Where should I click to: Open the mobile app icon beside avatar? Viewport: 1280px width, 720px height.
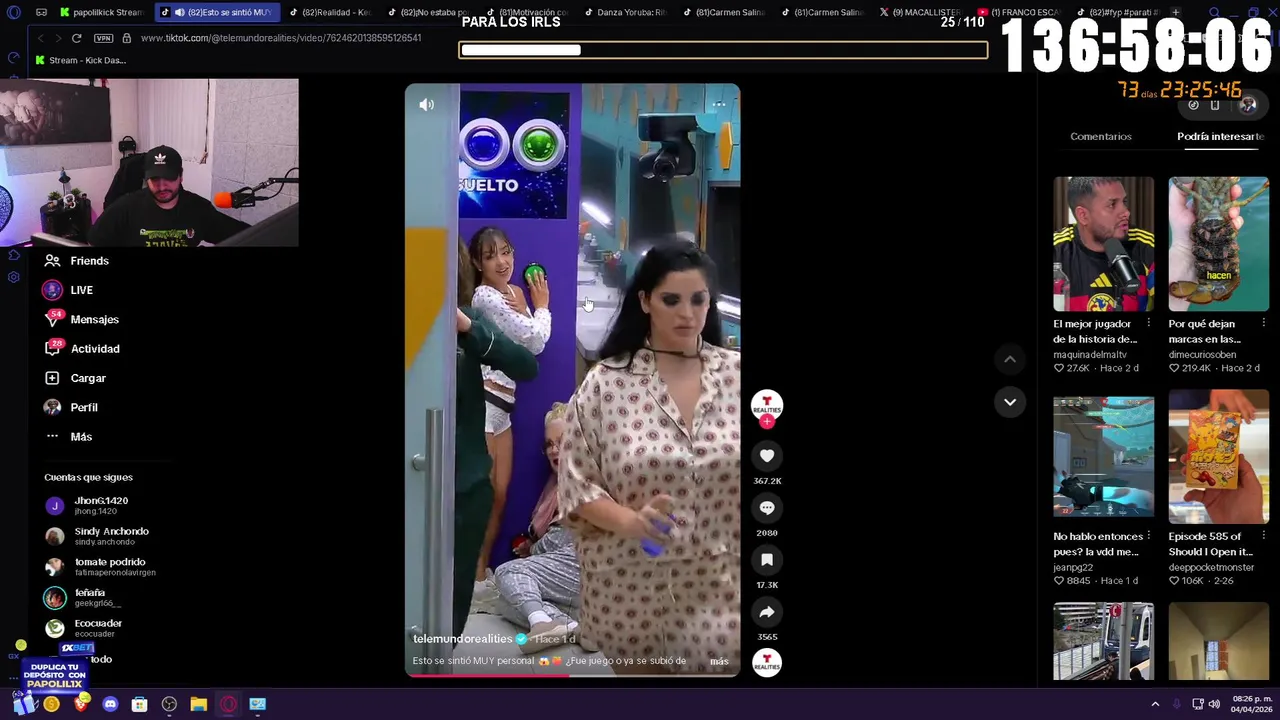pyautogui.click(x=1215, y=105)
